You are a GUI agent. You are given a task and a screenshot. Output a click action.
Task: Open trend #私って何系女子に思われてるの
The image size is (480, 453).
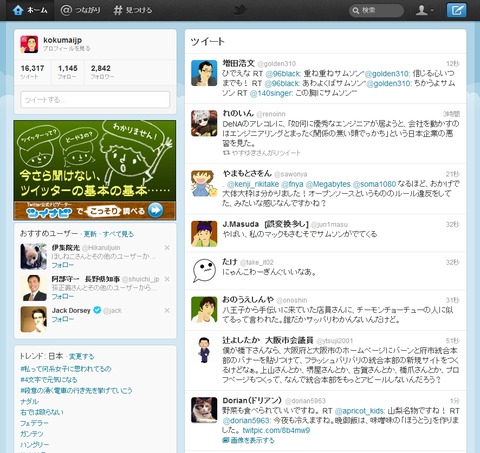66,369
